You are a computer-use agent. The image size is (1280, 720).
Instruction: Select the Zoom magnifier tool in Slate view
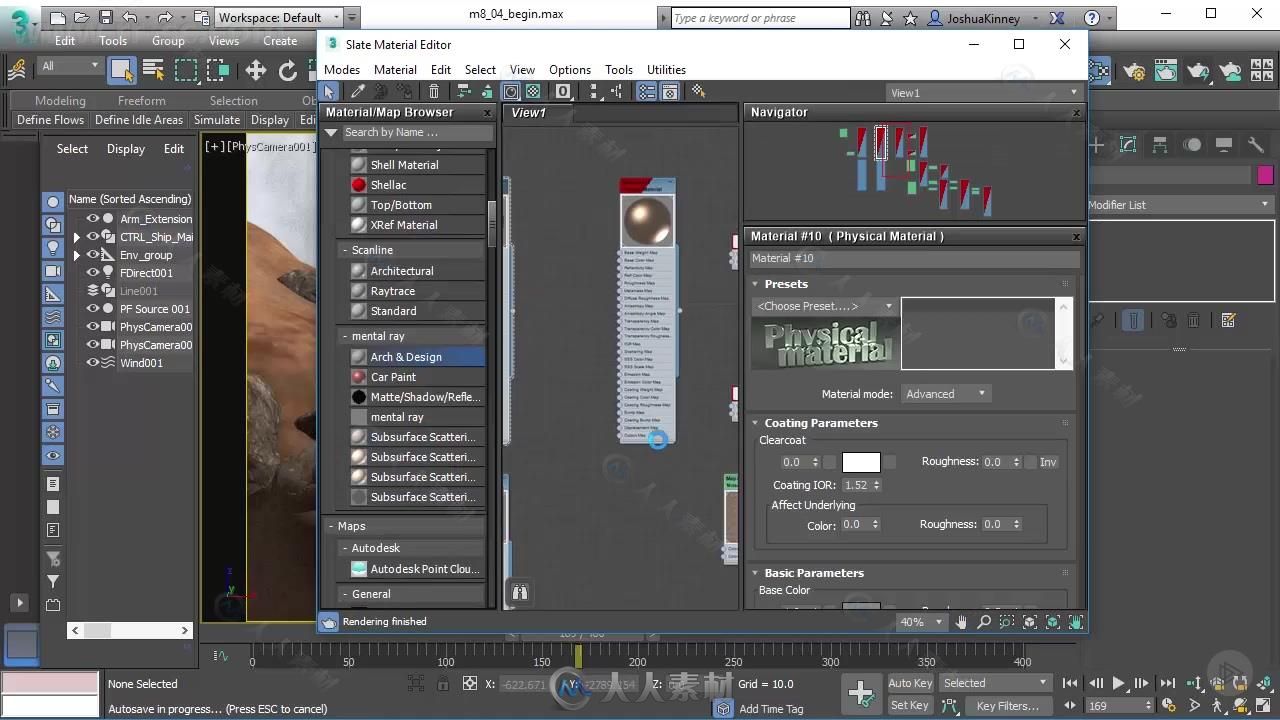pos(984,621)
